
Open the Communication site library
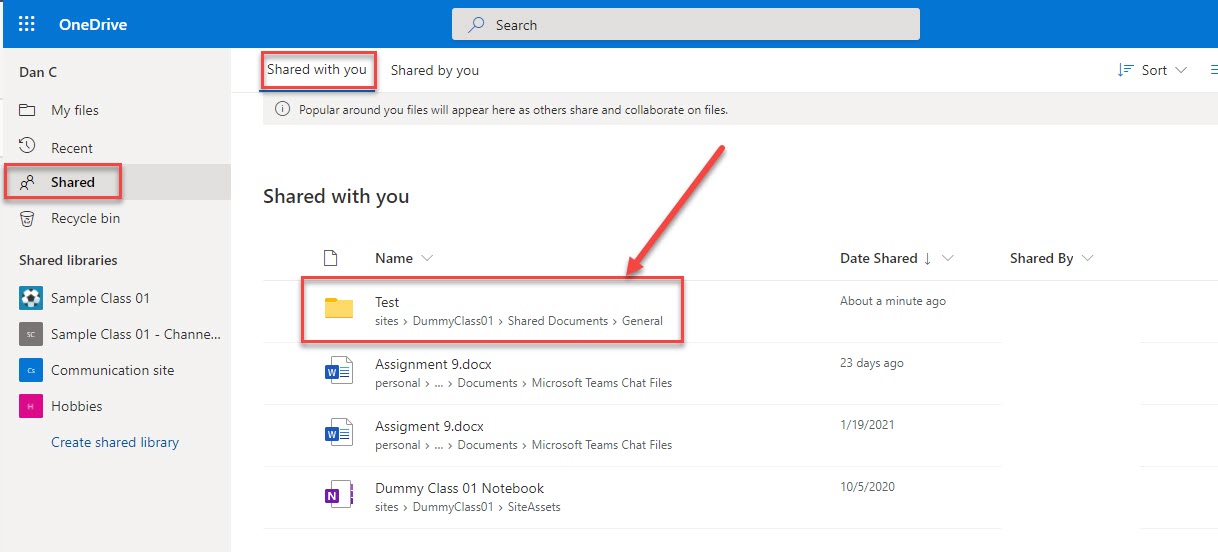click(115, 370)
